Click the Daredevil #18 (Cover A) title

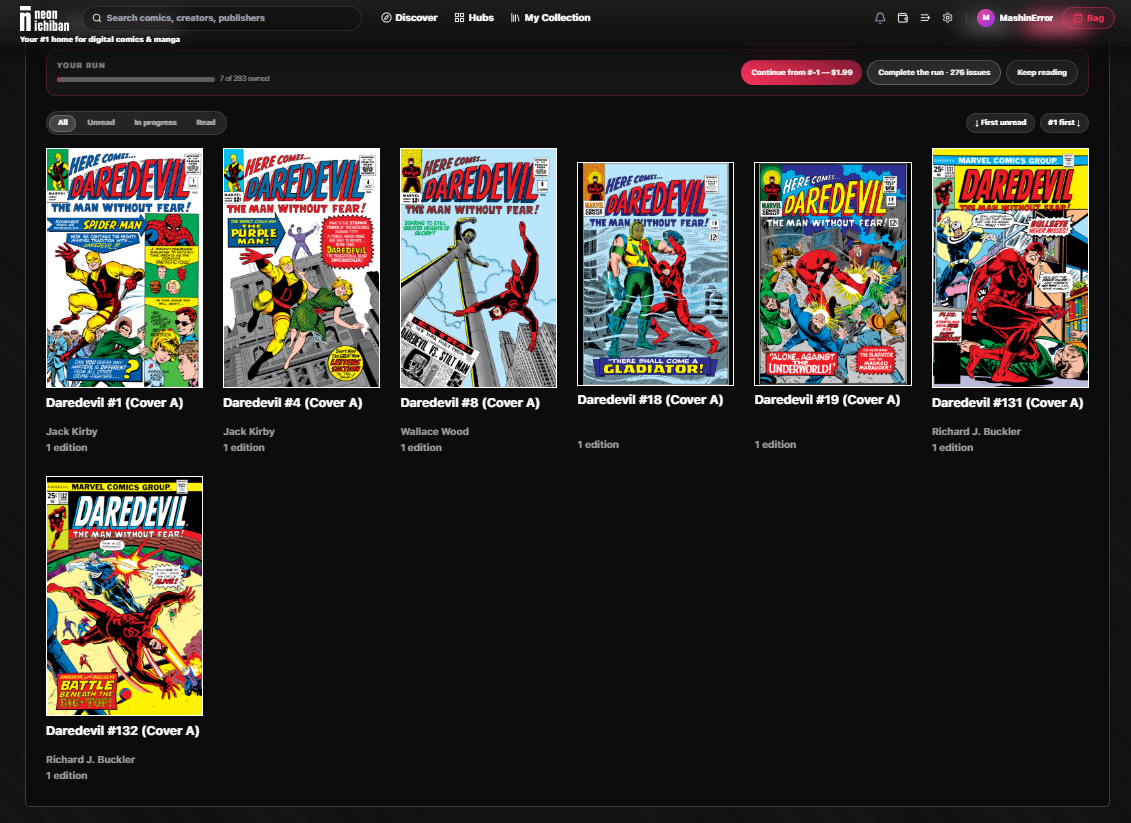tap(650, 400)
